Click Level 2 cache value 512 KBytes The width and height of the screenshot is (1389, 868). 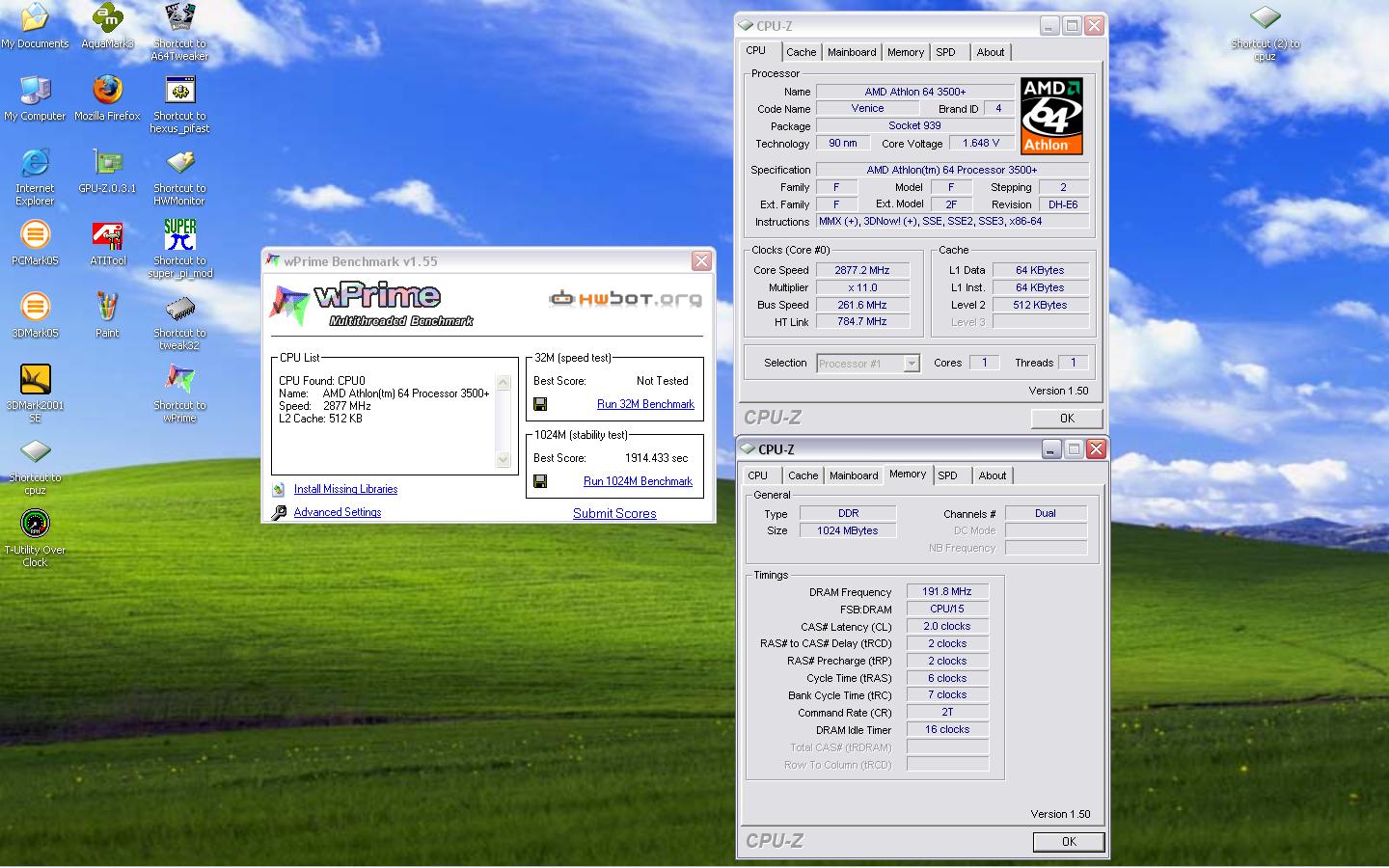pos(1041,305)
